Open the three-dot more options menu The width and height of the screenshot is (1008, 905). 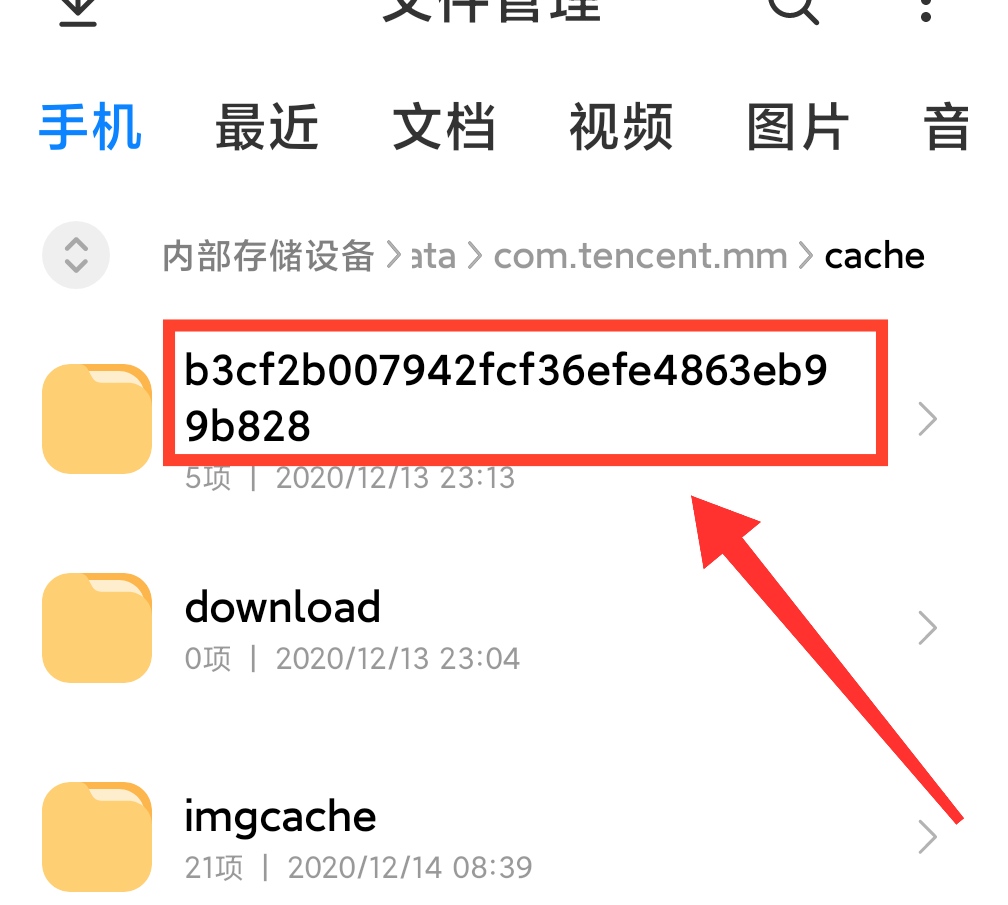tap(926, 9)
